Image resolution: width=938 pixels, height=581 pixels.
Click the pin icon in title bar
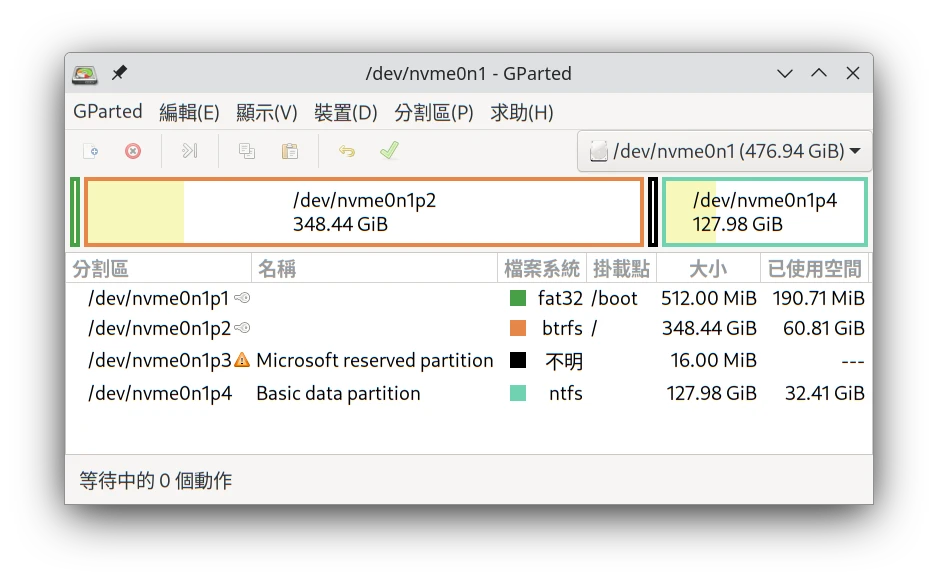point(119,74)
